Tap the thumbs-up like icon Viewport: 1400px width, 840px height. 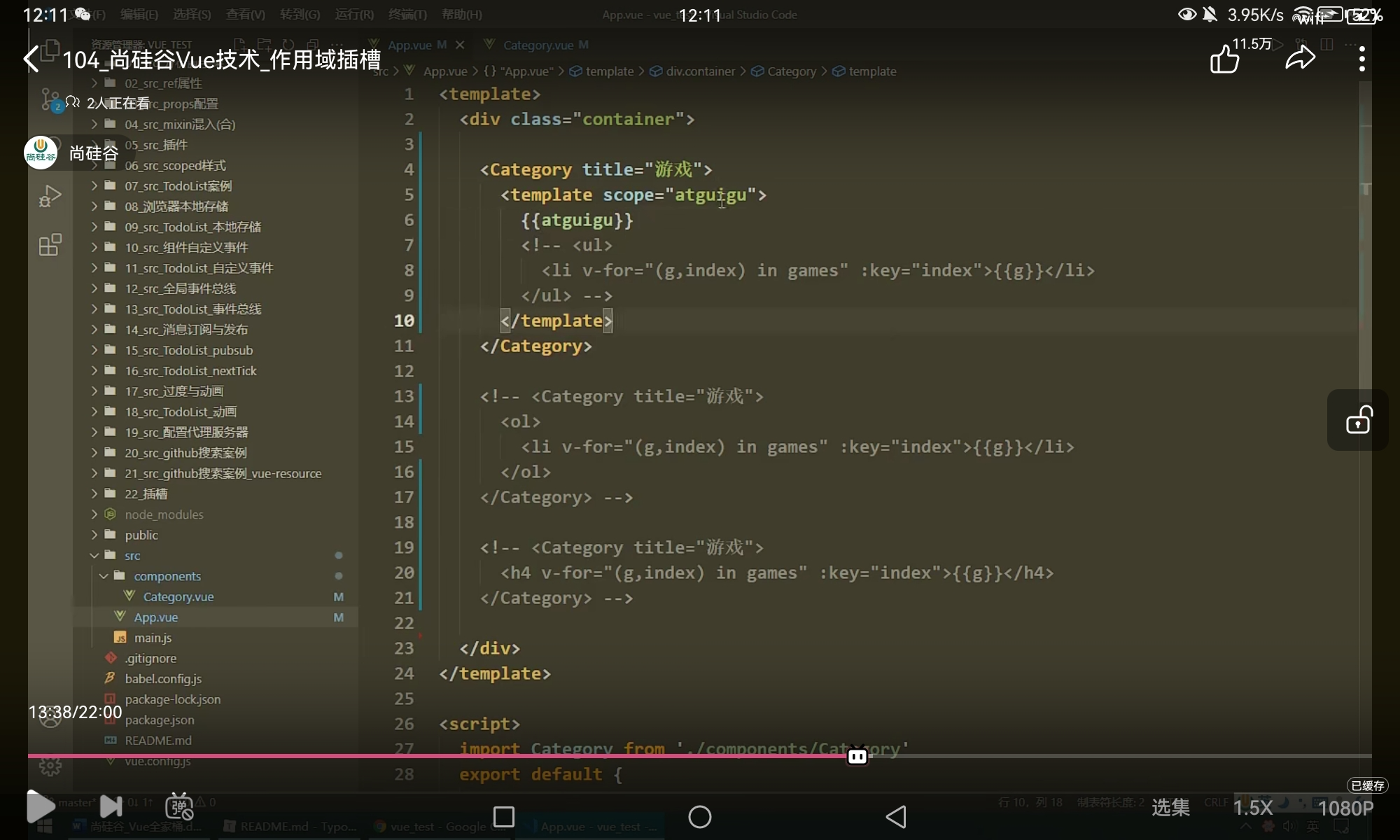click(x=1224, y=59)
